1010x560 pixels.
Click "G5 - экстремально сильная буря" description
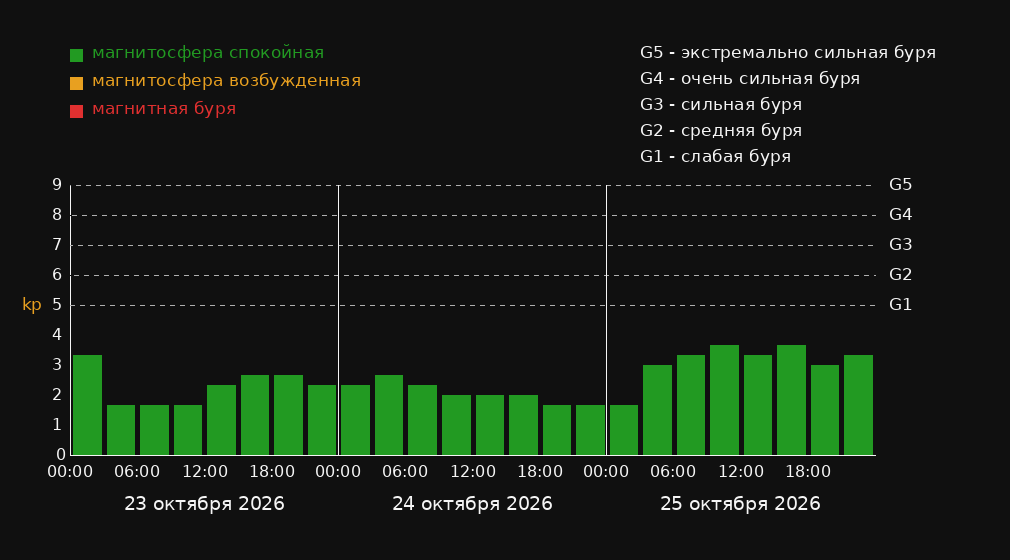tap(788, 53)
